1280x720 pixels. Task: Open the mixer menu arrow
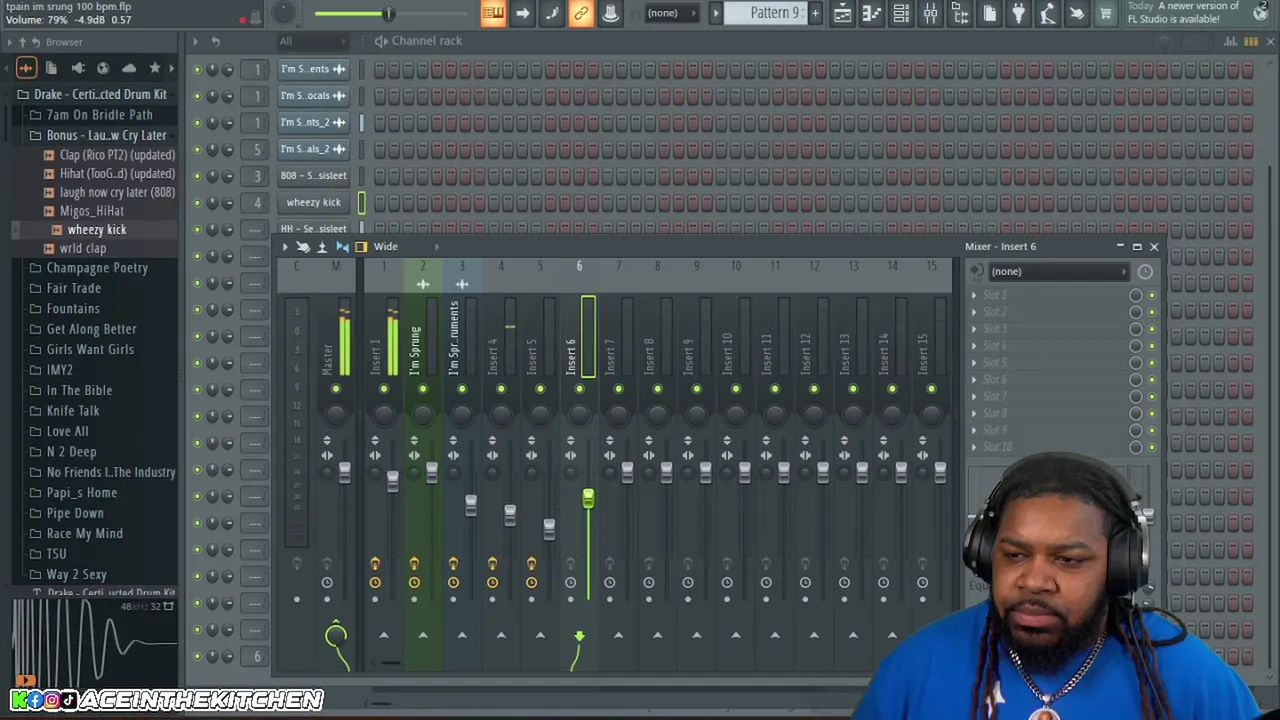(x=285, y=247)
